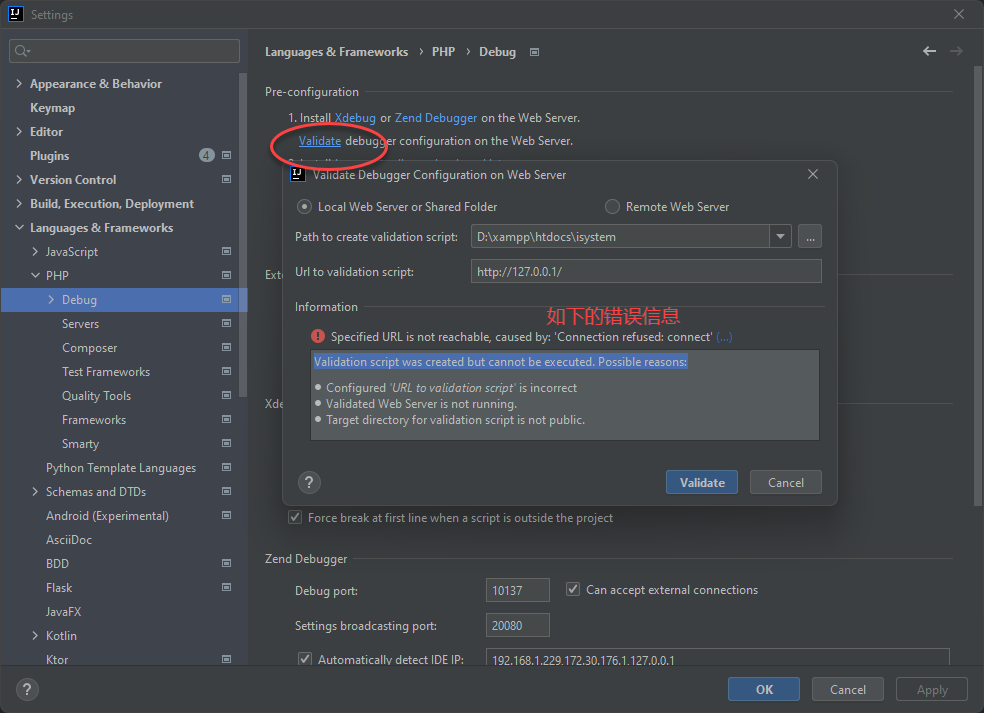Click the 'Url to validation script' field
This screenshot has width=984, height=713.
click(645, 270)
